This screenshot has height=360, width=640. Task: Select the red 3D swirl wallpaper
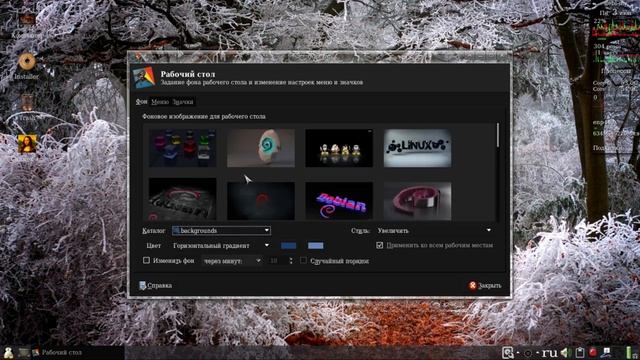pyautogui.click(x=418, y=200)
